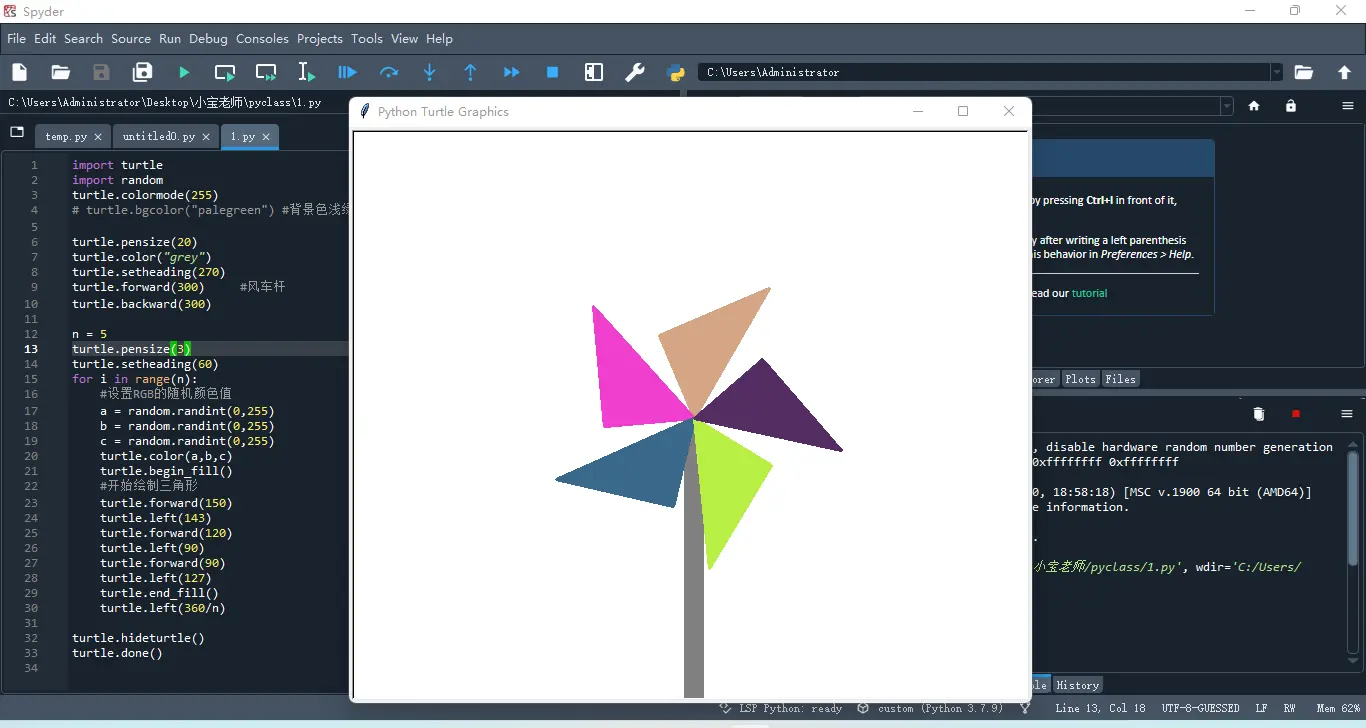This screenshot has height=728, width=1366.
Task: Run the file with the green play icon
Action: (184, 72)
